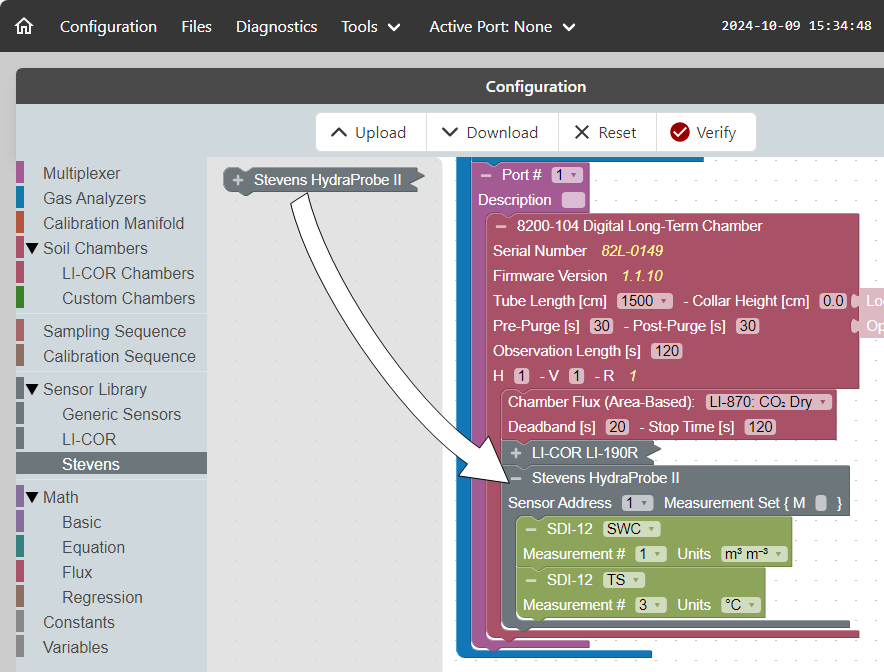Collapse the Stevens HydraProbe II workspace block

pos(516,478)
